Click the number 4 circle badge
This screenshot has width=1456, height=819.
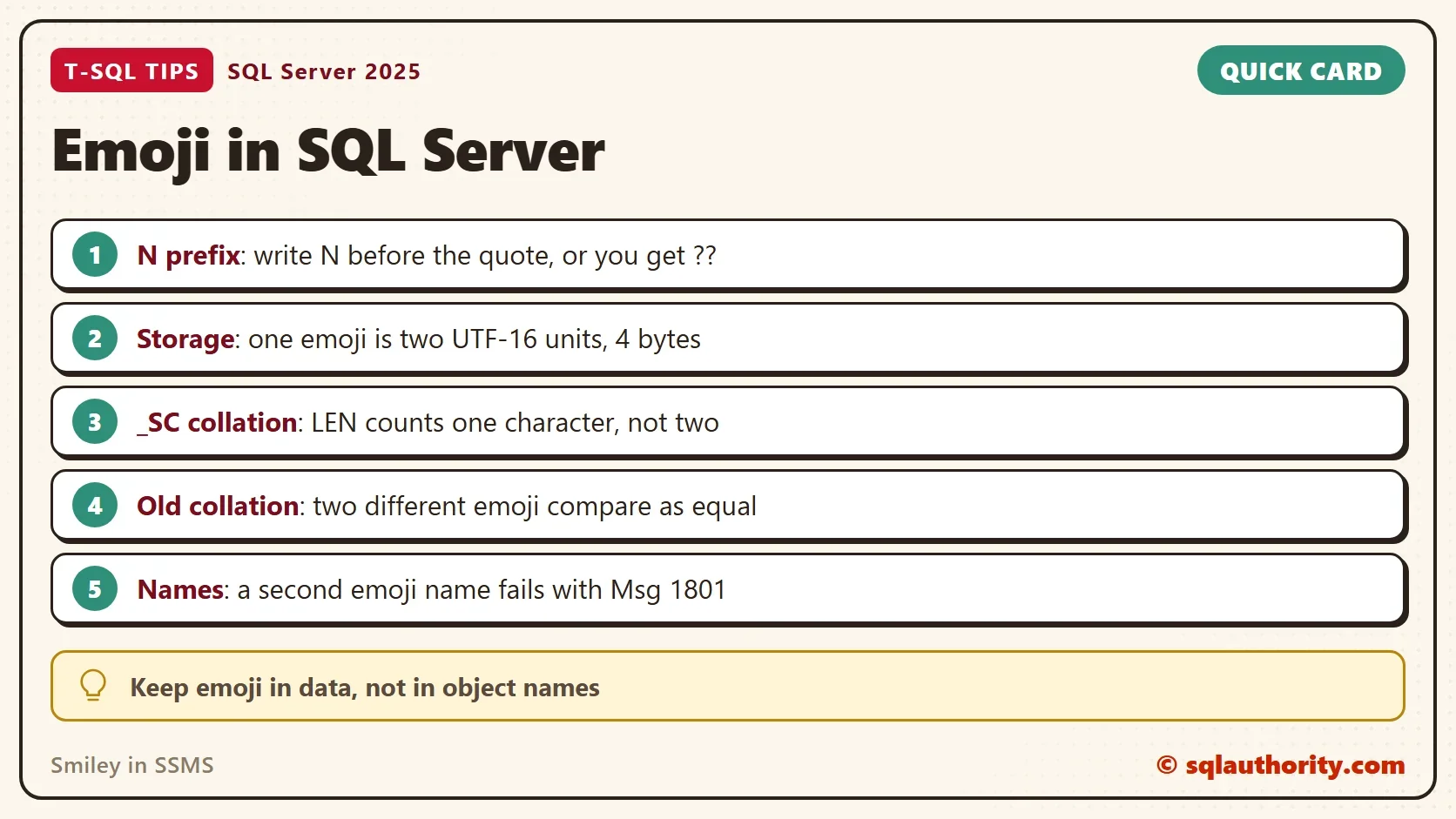(x=95, y=506)
